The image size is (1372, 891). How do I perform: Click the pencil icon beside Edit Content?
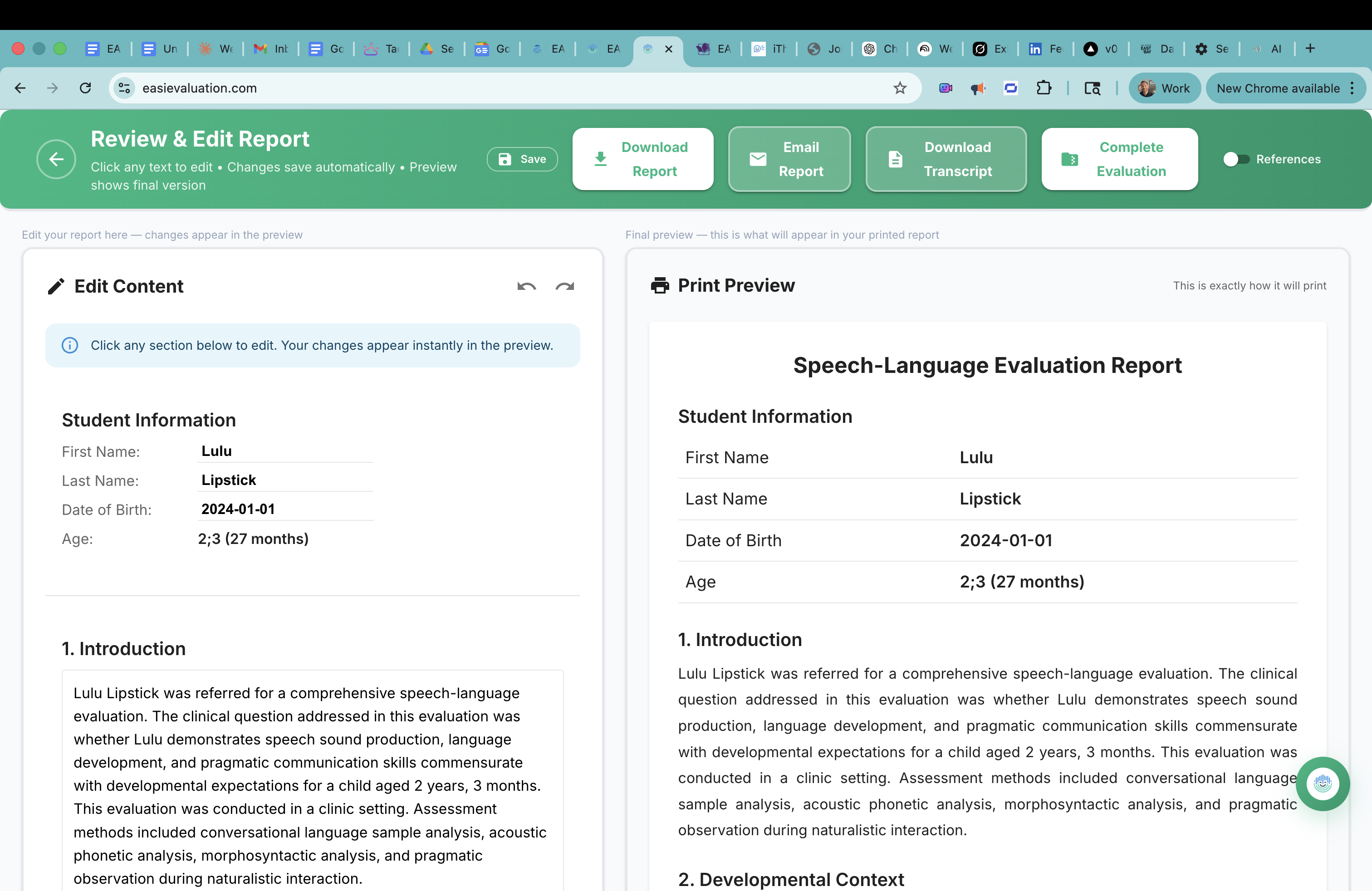tap(56, 285)
